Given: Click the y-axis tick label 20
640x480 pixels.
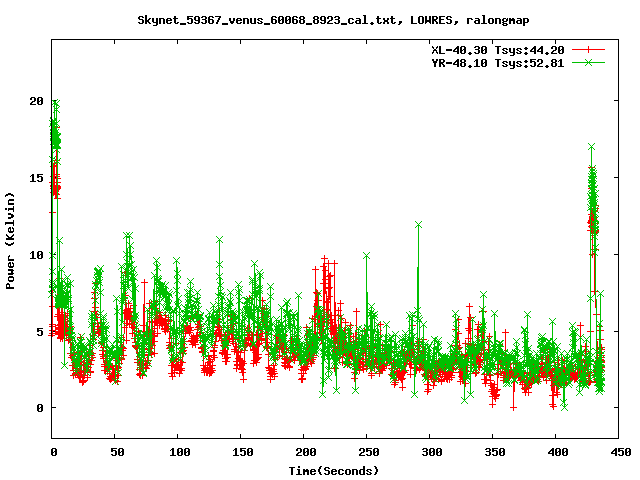Looking at the screenshot, I should tap(36, 101).
